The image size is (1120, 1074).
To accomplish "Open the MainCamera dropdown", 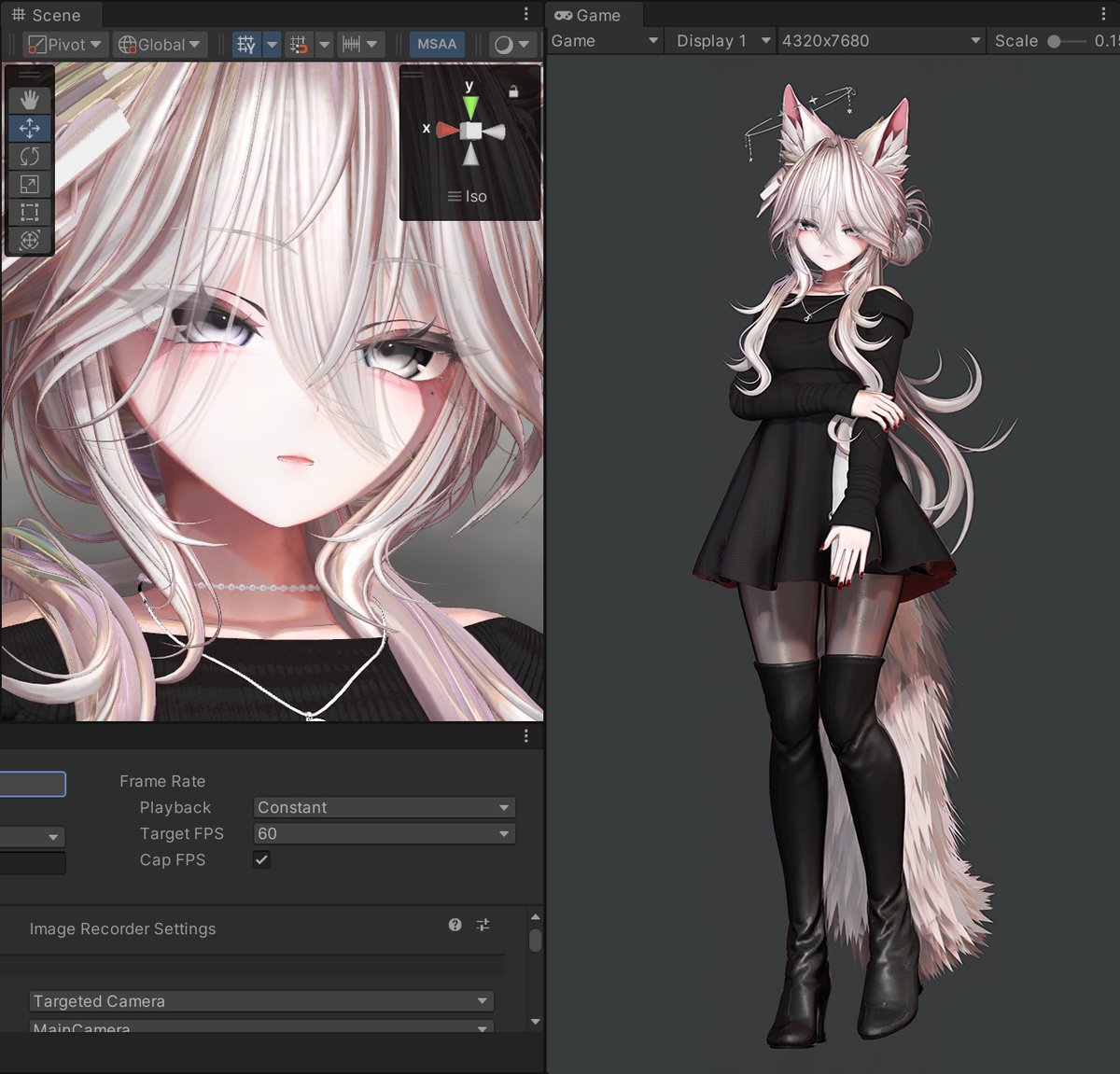I will click(261, 1026).
